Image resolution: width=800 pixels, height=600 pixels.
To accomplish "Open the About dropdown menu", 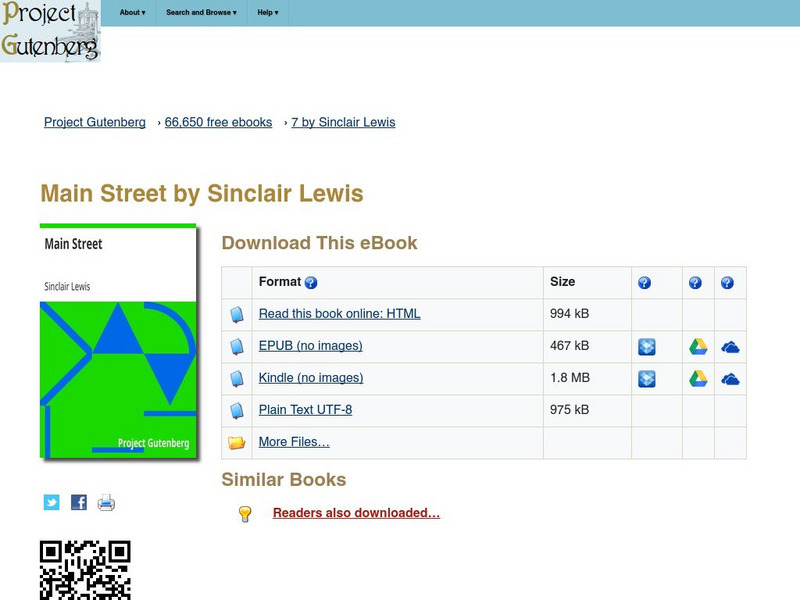I will 130,13.
